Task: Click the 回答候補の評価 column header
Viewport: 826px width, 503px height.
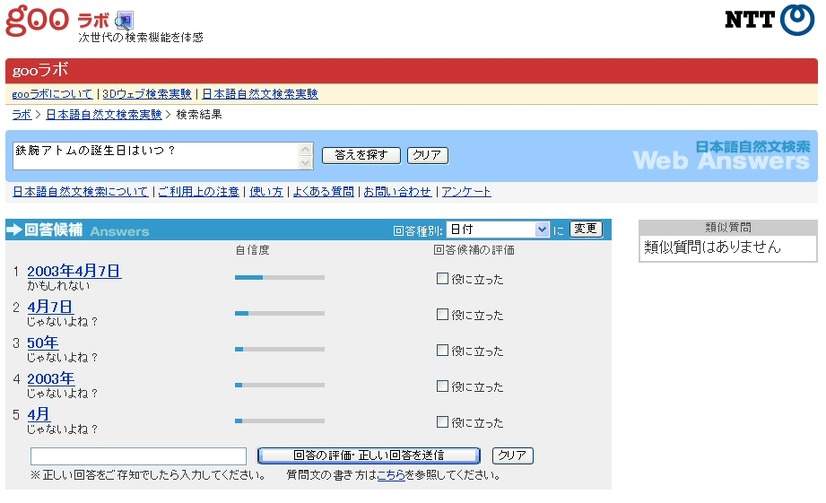Action: (x=474, y=250)
